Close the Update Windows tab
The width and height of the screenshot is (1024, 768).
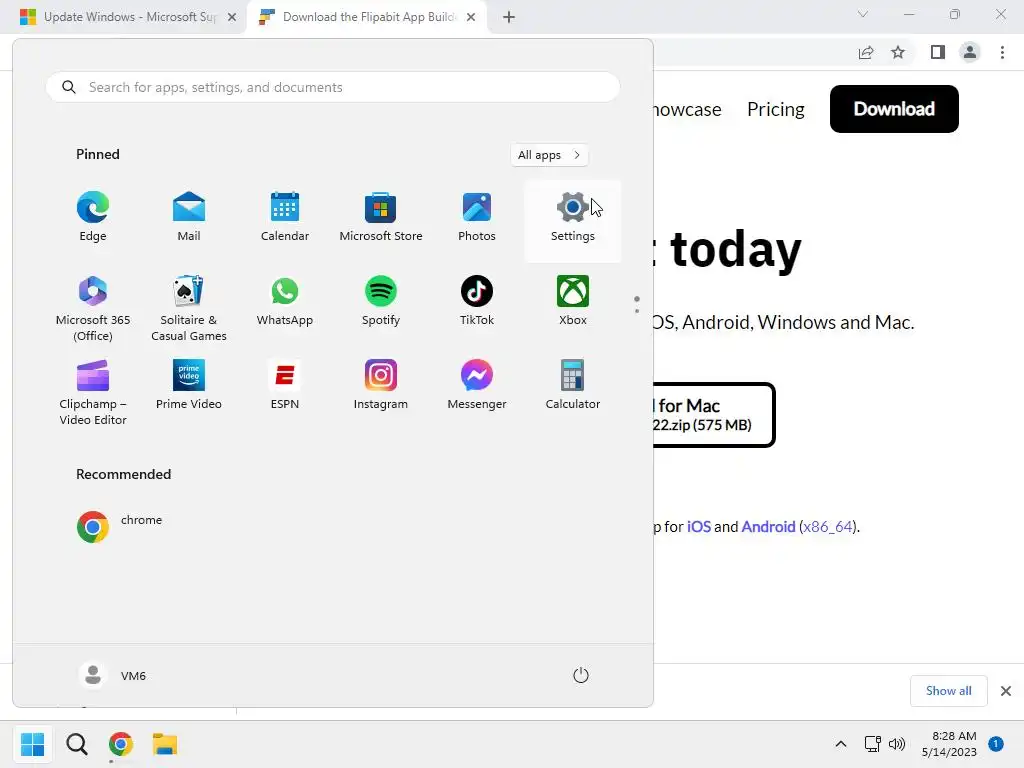(x=232, y=17)
